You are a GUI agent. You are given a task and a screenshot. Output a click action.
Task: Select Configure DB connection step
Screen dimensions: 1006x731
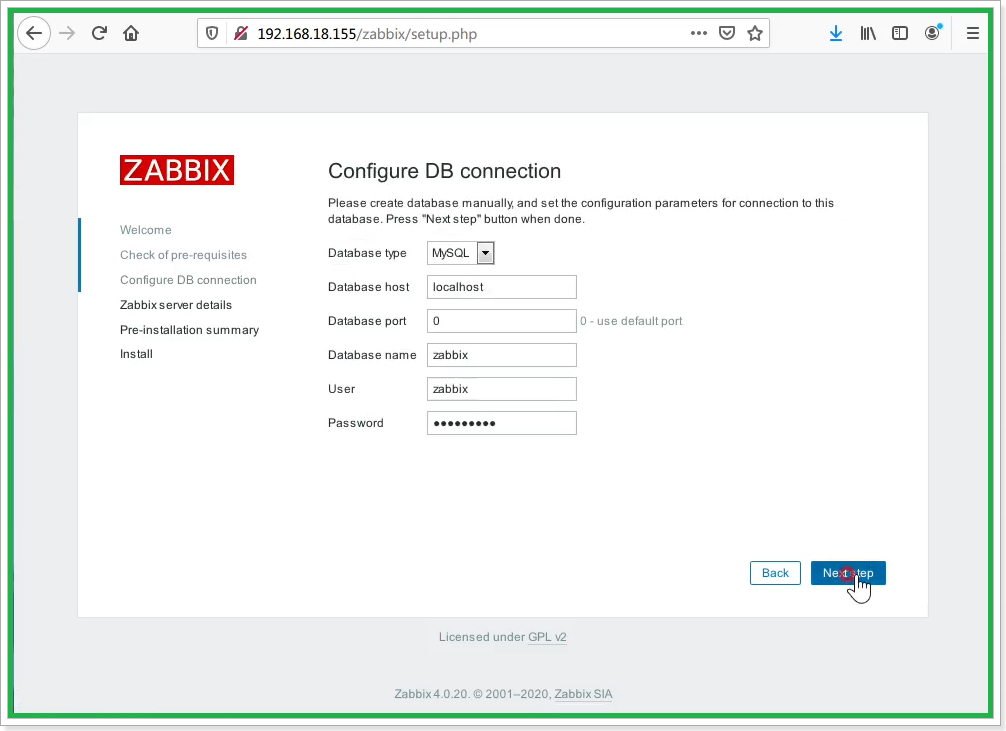188,280
